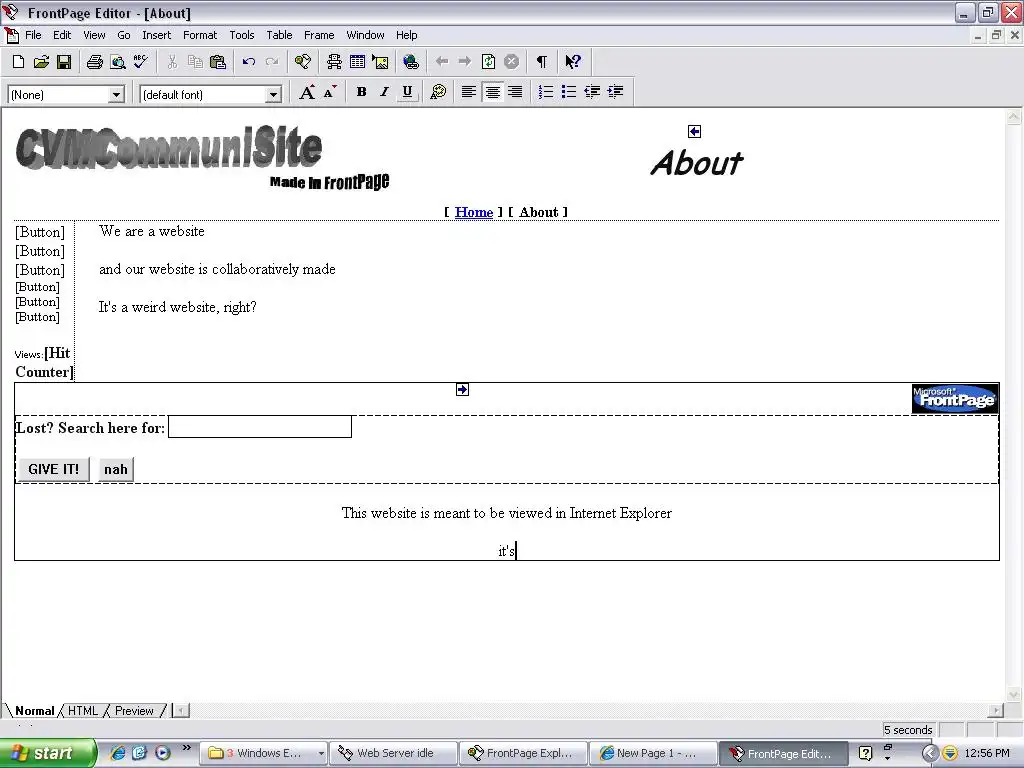Launch Internet Explorer from quick launch
This screenshot has height=768, width=1024.
(118, 753)
